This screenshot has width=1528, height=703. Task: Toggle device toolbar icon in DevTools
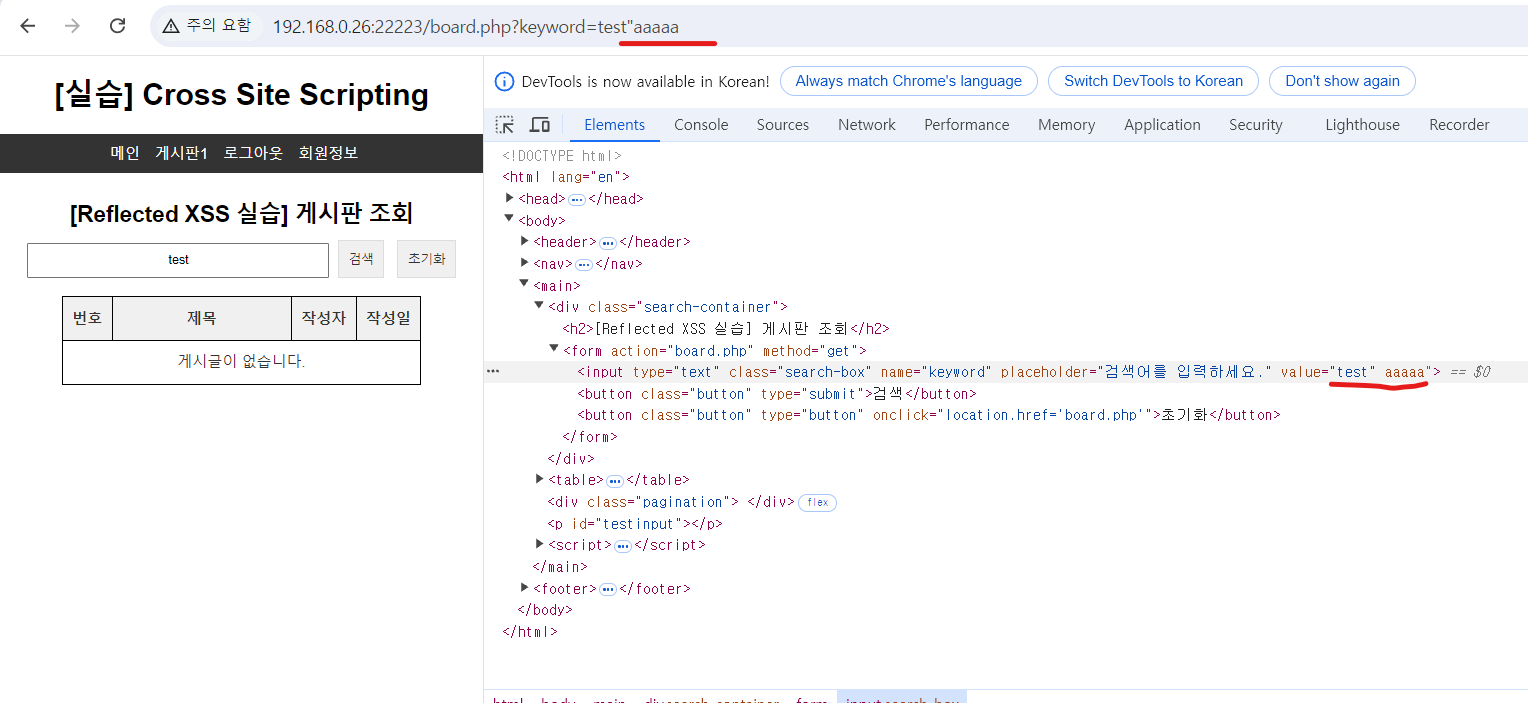tap(540, 125)
